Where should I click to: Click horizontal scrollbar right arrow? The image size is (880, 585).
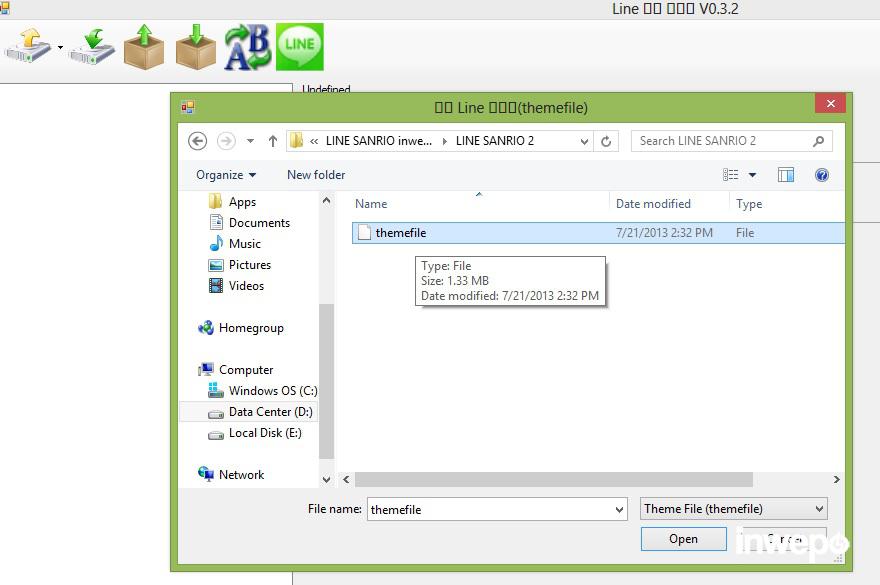point(836,479)
